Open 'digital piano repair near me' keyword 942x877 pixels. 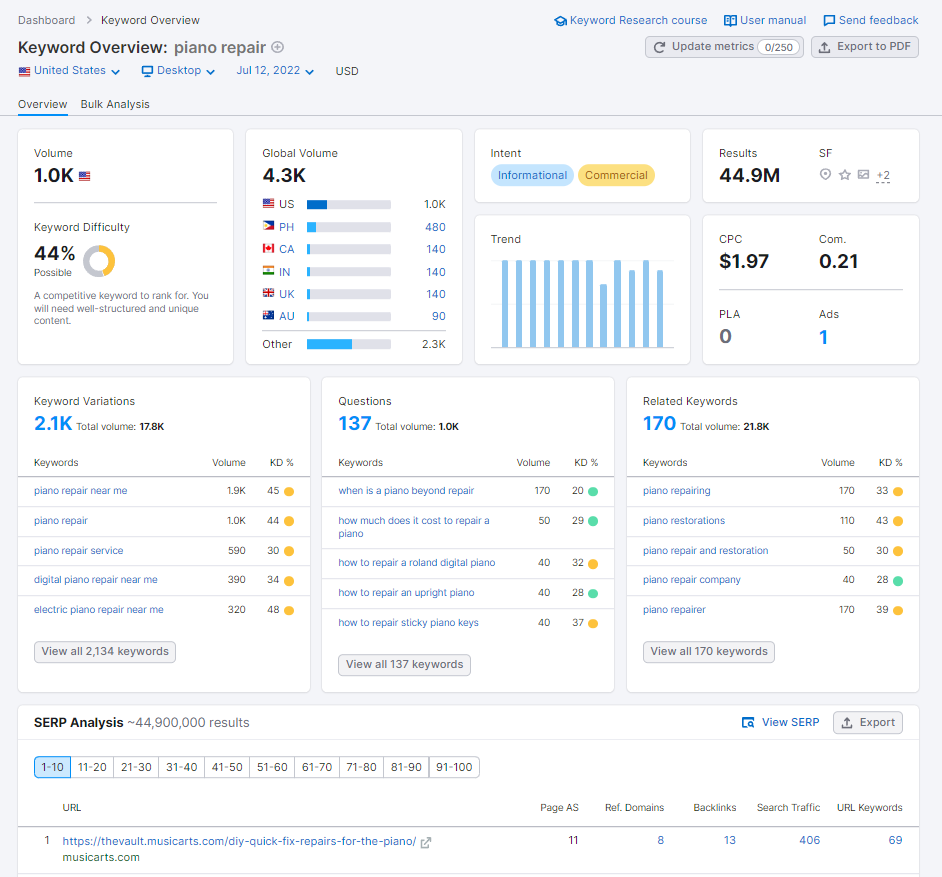click(96, 580)
